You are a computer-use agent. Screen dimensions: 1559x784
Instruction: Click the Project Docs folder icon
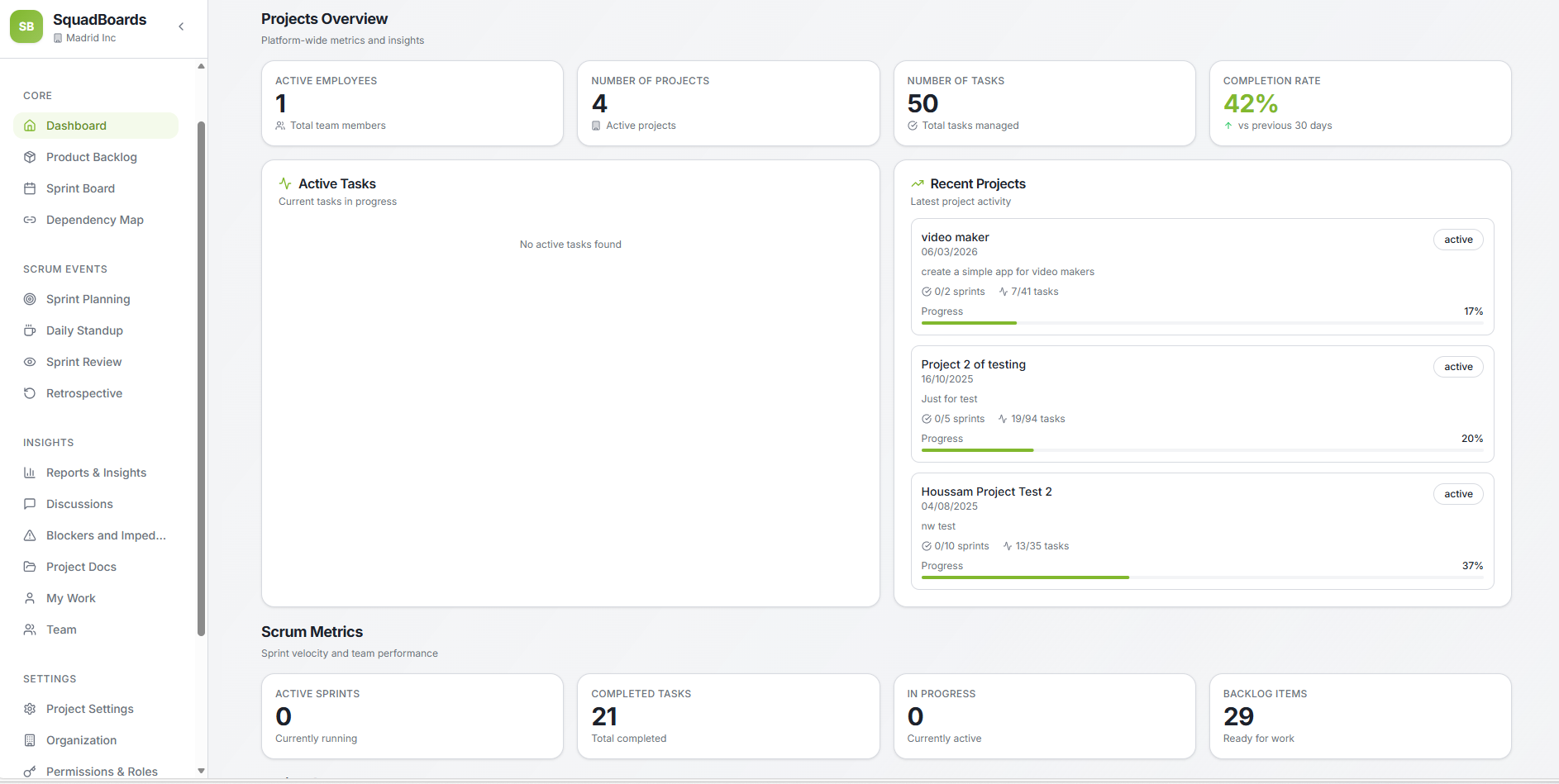(x=30, y=567)
